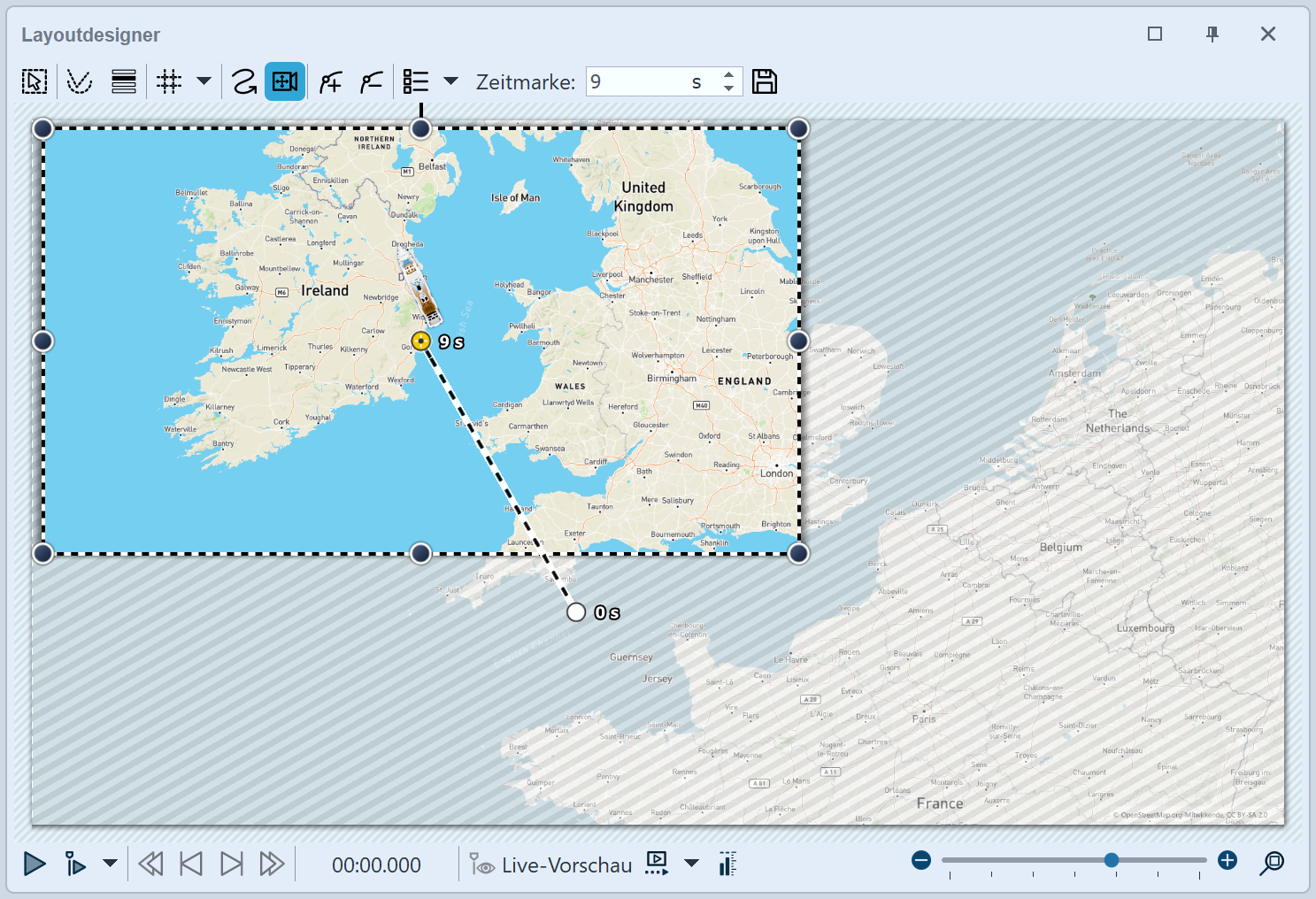1316x899 pixels.
Task: Zoom in with the plus button
Action: click(1227, 860)
